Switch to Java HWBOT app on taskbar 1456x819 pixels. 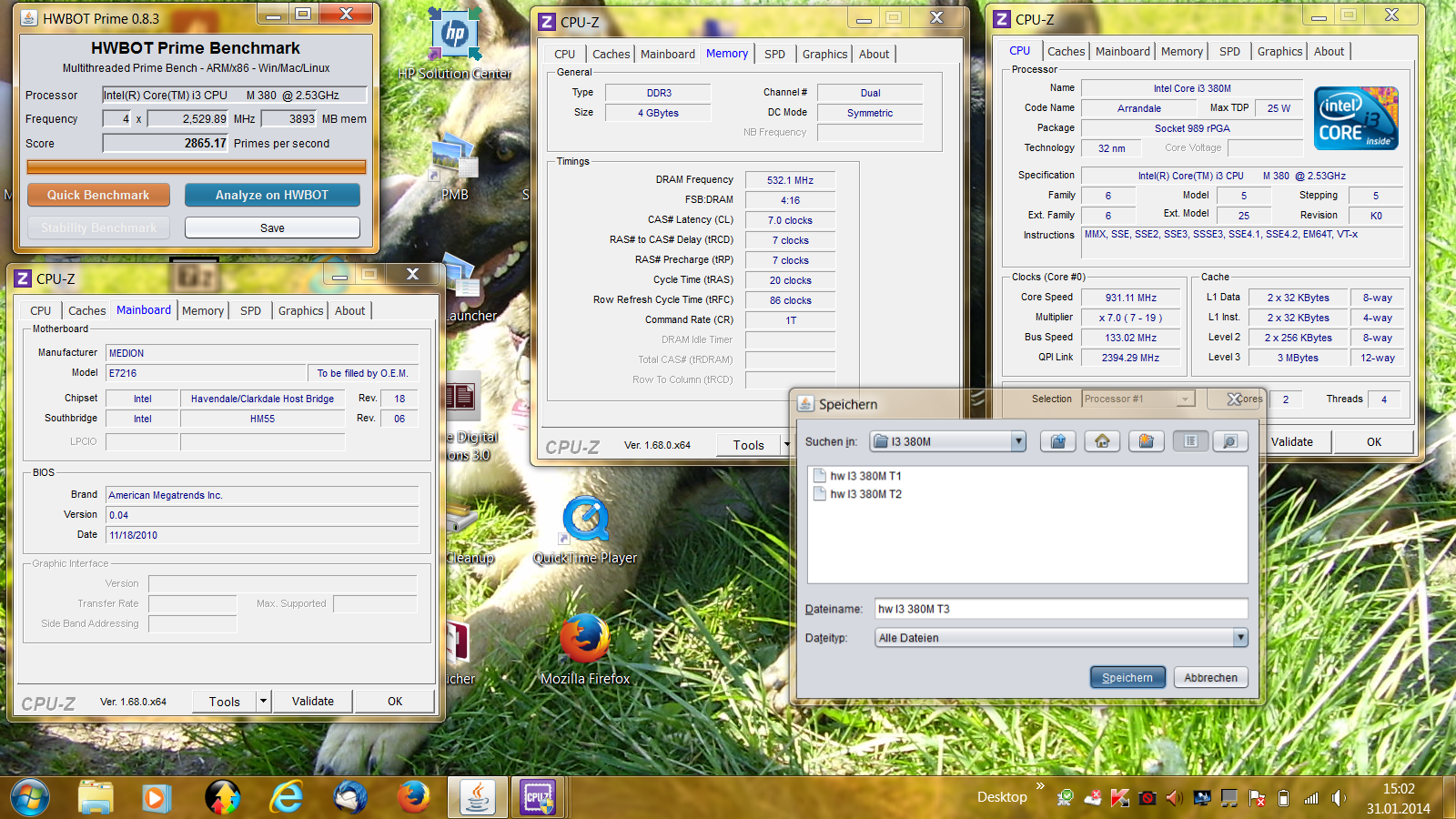(477, 798)
